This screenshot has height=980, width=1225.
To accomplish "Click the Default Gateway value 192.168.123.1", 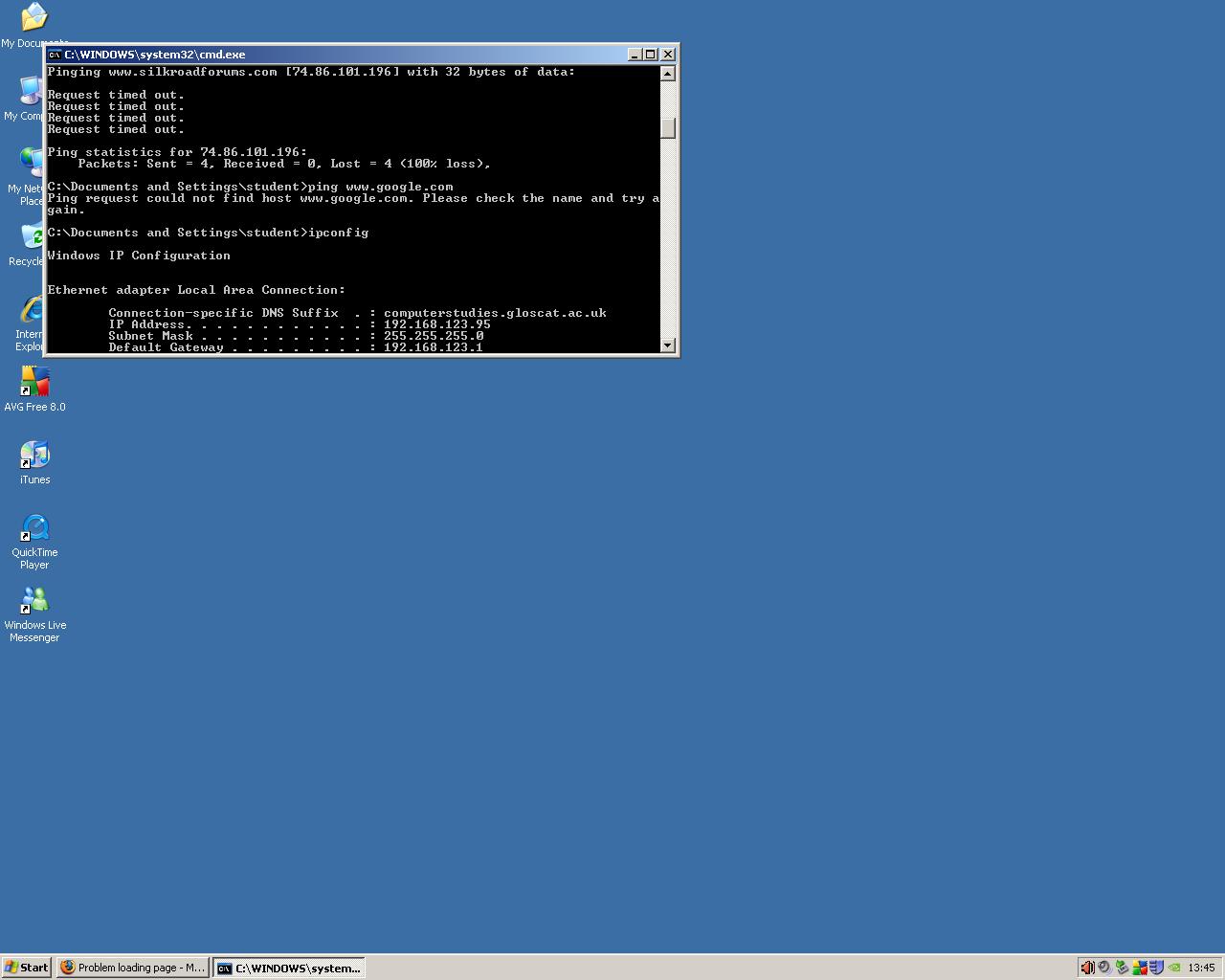I will [434, 347].
